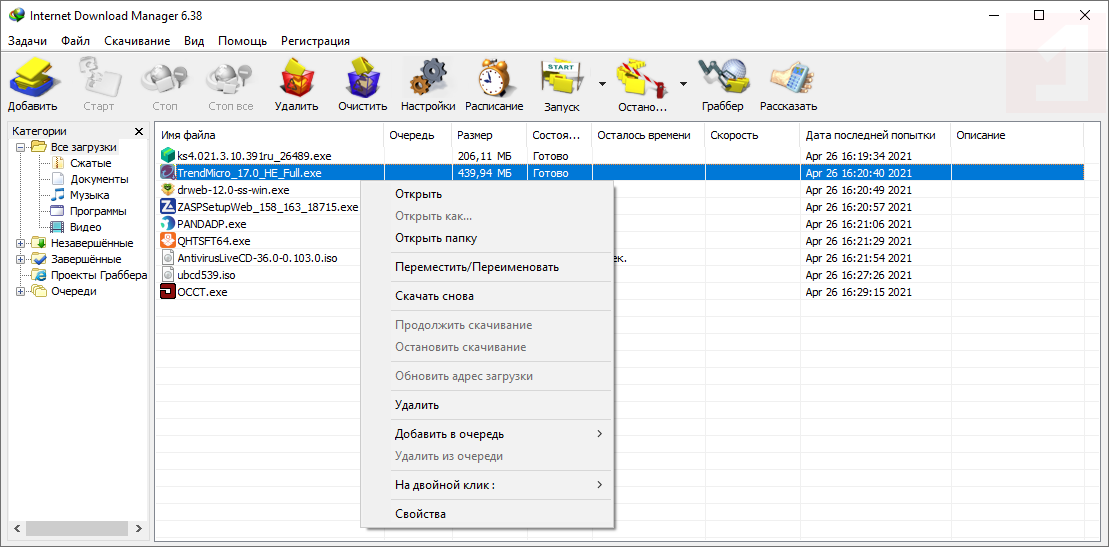Click the Добавить (Add URL) toolbar icon
The image size is (1109, 547).
point(33,77)
